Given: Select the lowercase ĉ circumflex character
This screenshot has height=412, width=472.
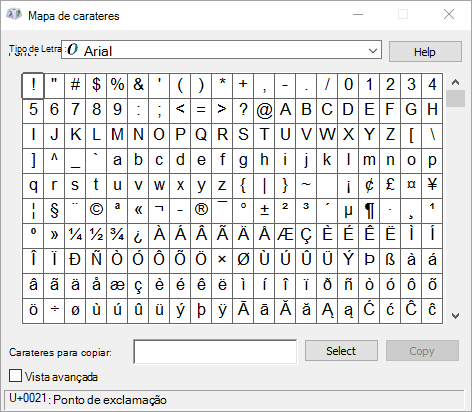Looking at the screenshot, I should pyautogui.click(x=432, y=311).
